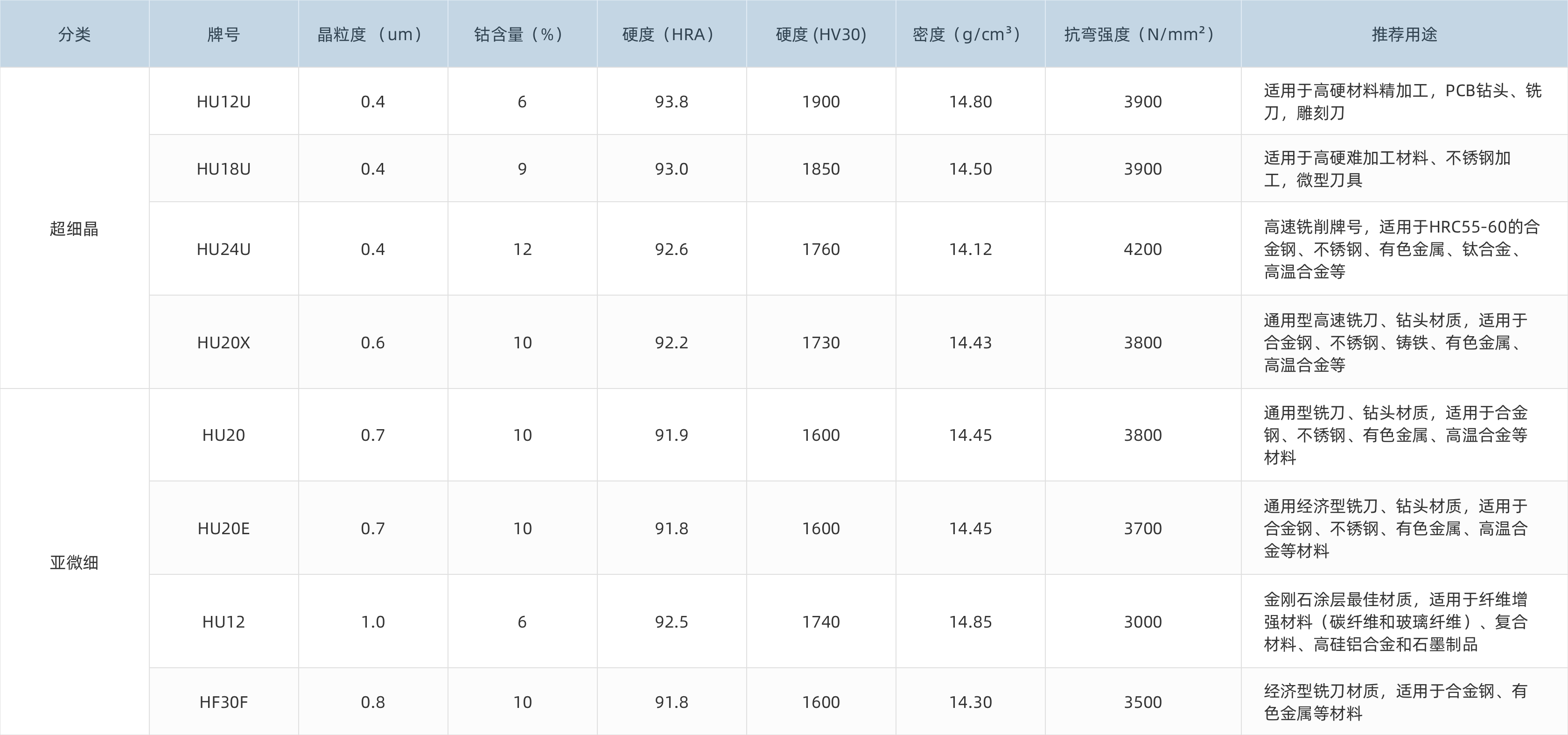Select the 抗弯强度 (N/mm²) column header
1568x735 pixels.
tap(1142, 34)
